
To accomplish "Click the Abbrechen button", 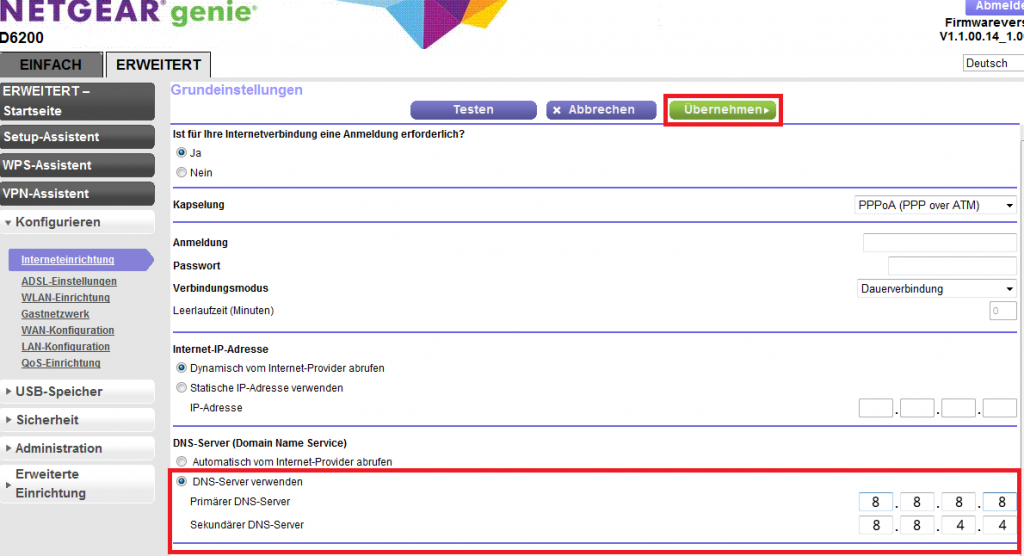I will click(x=601, y=110).
